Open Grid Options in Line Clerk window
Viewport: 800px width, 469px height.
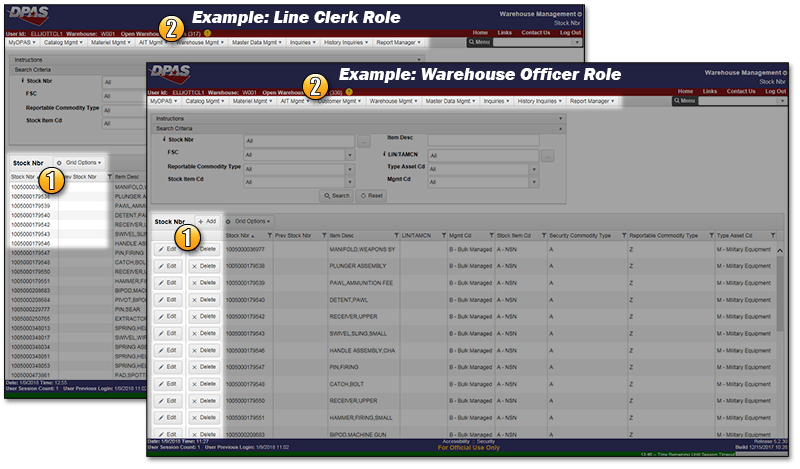pyautogui.click(x=80, y=163)
